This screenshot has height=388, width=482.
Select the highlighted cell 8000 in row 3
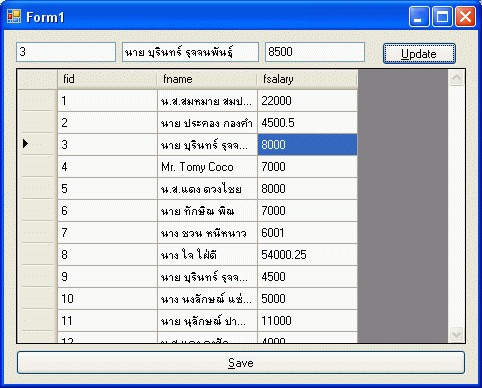(x=307, y=145)
